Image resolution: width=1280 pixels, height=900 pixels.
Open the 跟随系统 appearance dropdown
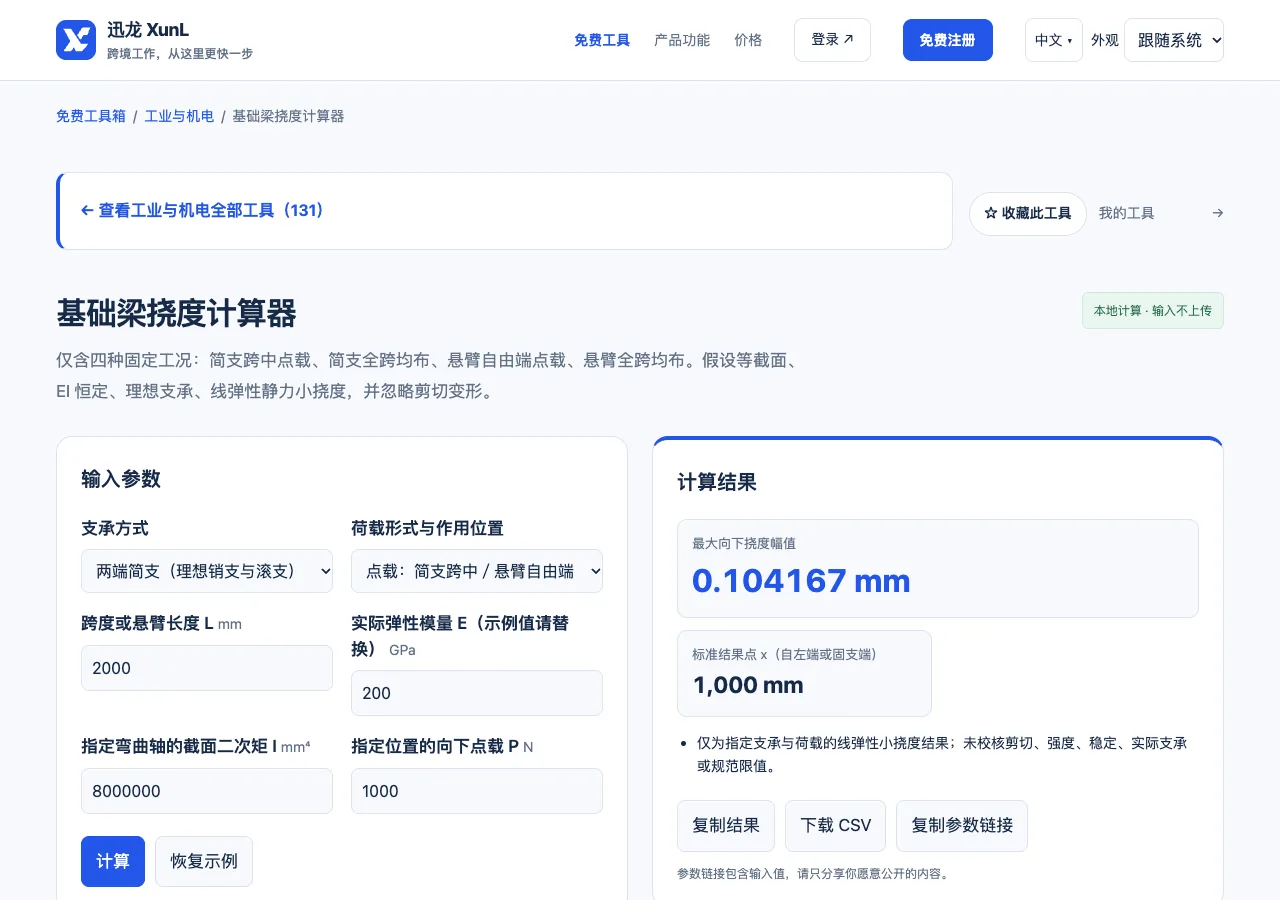(x=1174, y=40)
